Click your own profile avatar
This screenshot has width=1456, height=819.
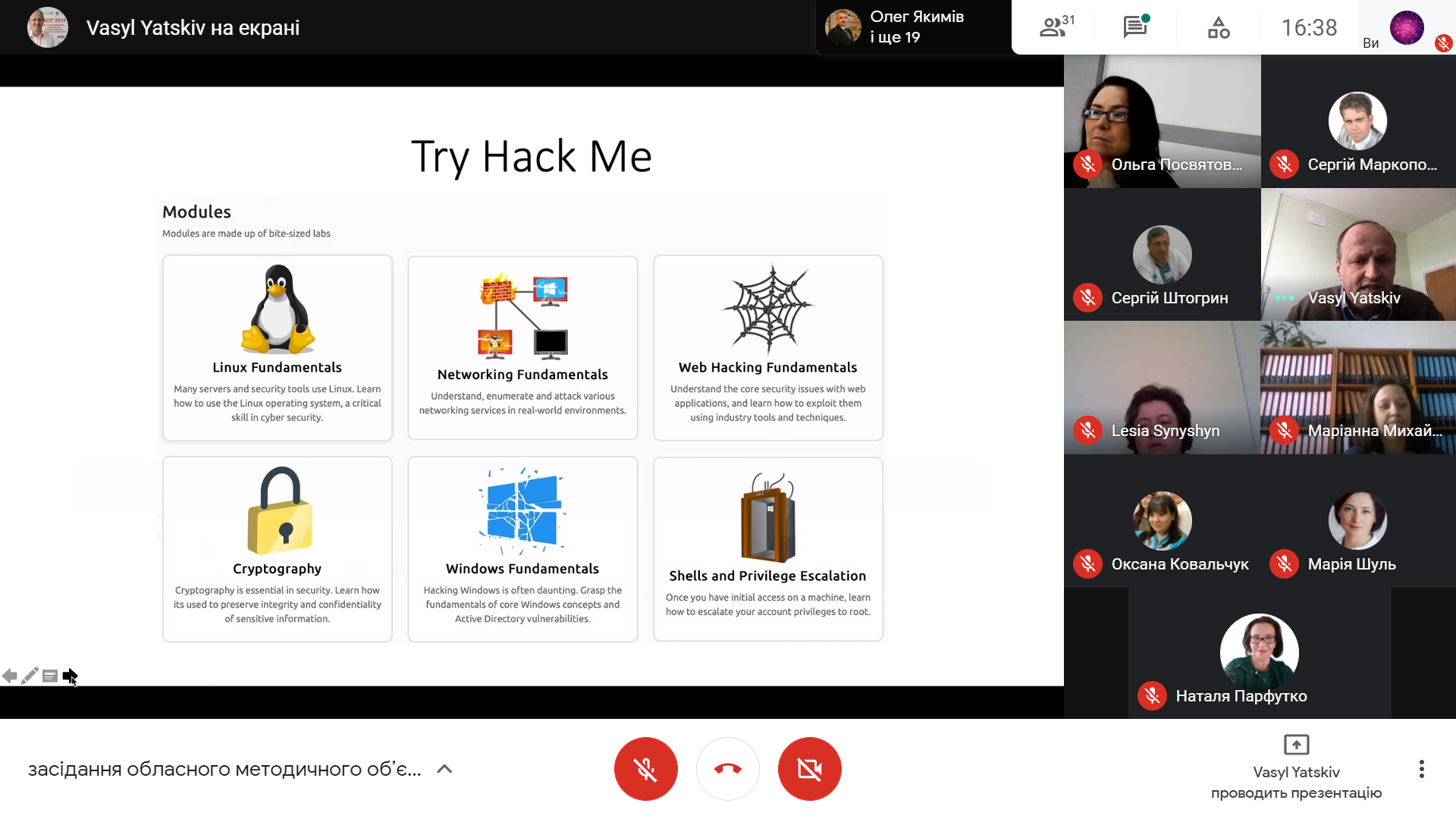click(1407, 28)
